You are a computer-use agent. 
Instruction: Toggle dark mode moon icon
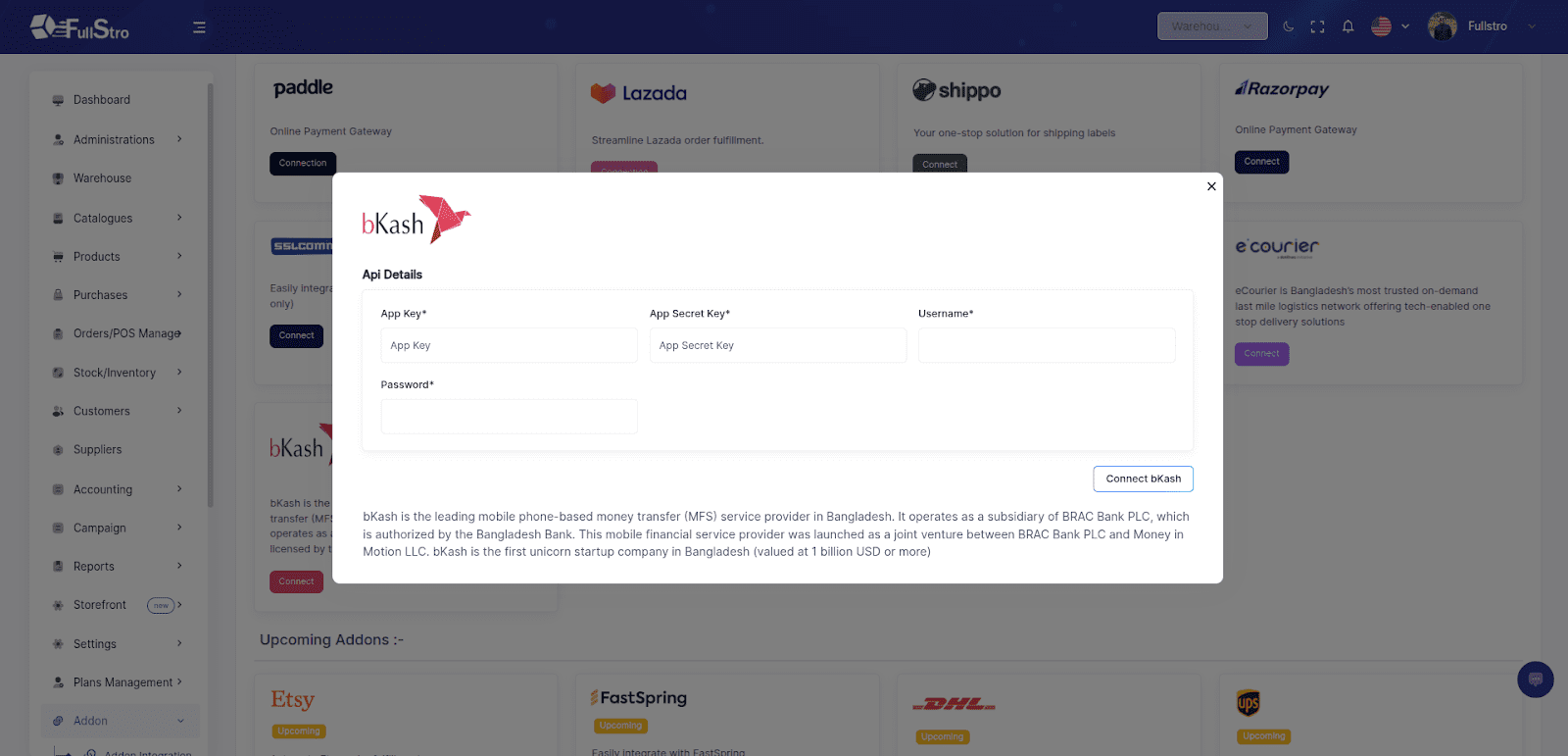1288,26
